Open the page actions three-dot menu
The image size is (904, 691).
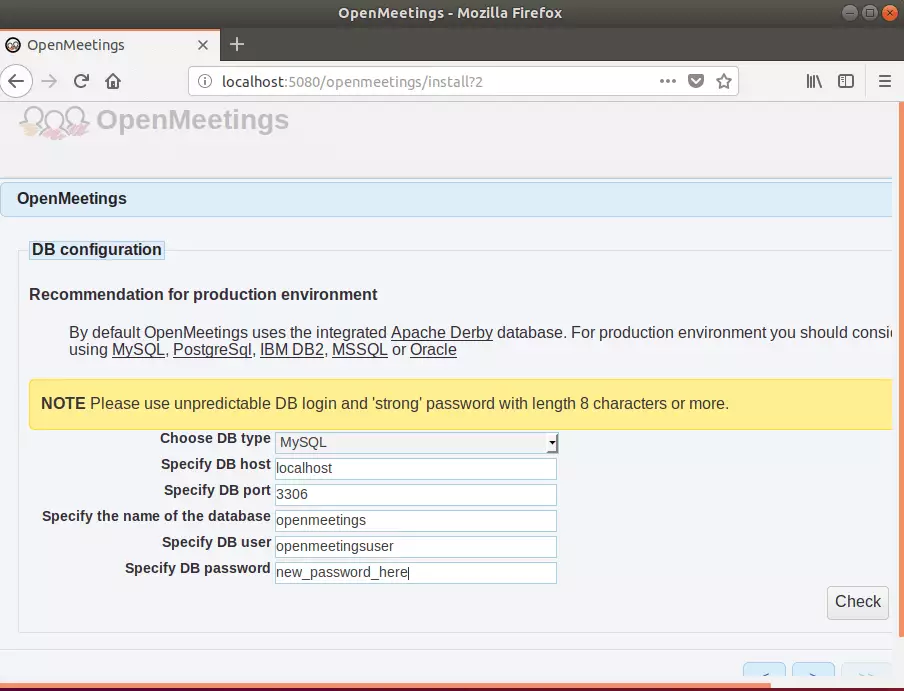tap(668, 81)
